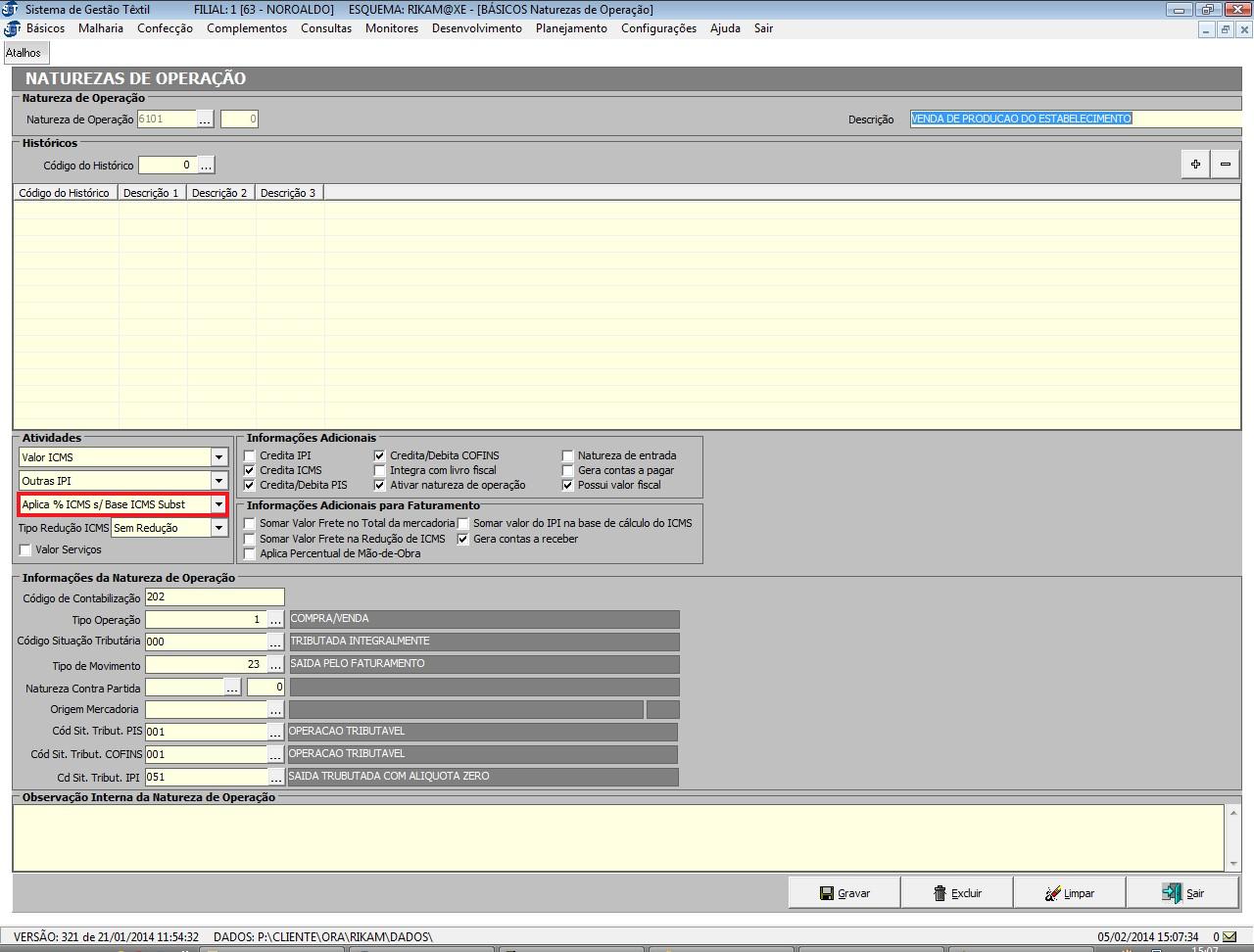Click the floppy disk Gravar icon

pyautogui.click(x=827, y=893)
